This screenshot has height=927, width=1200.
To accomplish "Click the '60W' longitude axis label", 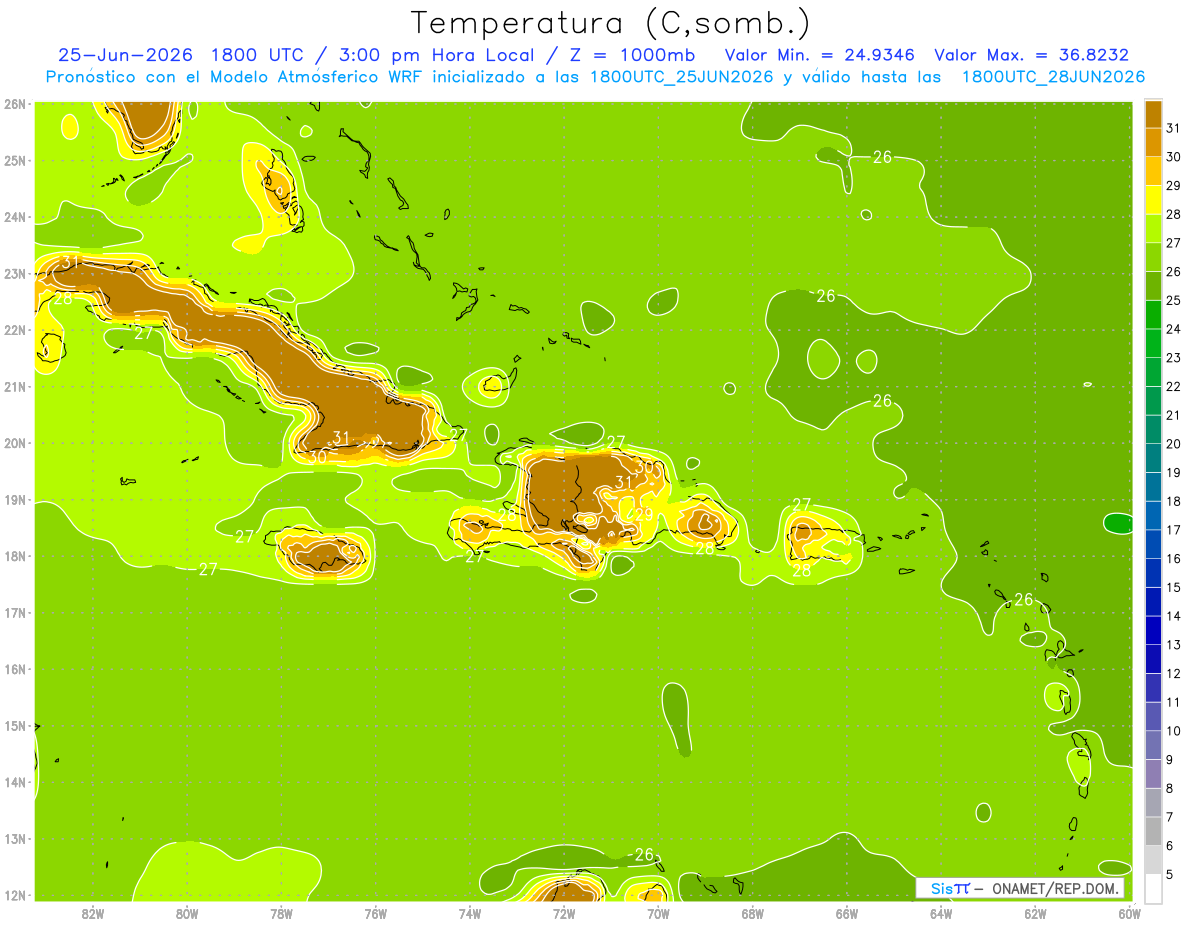I will point(1129,913).
